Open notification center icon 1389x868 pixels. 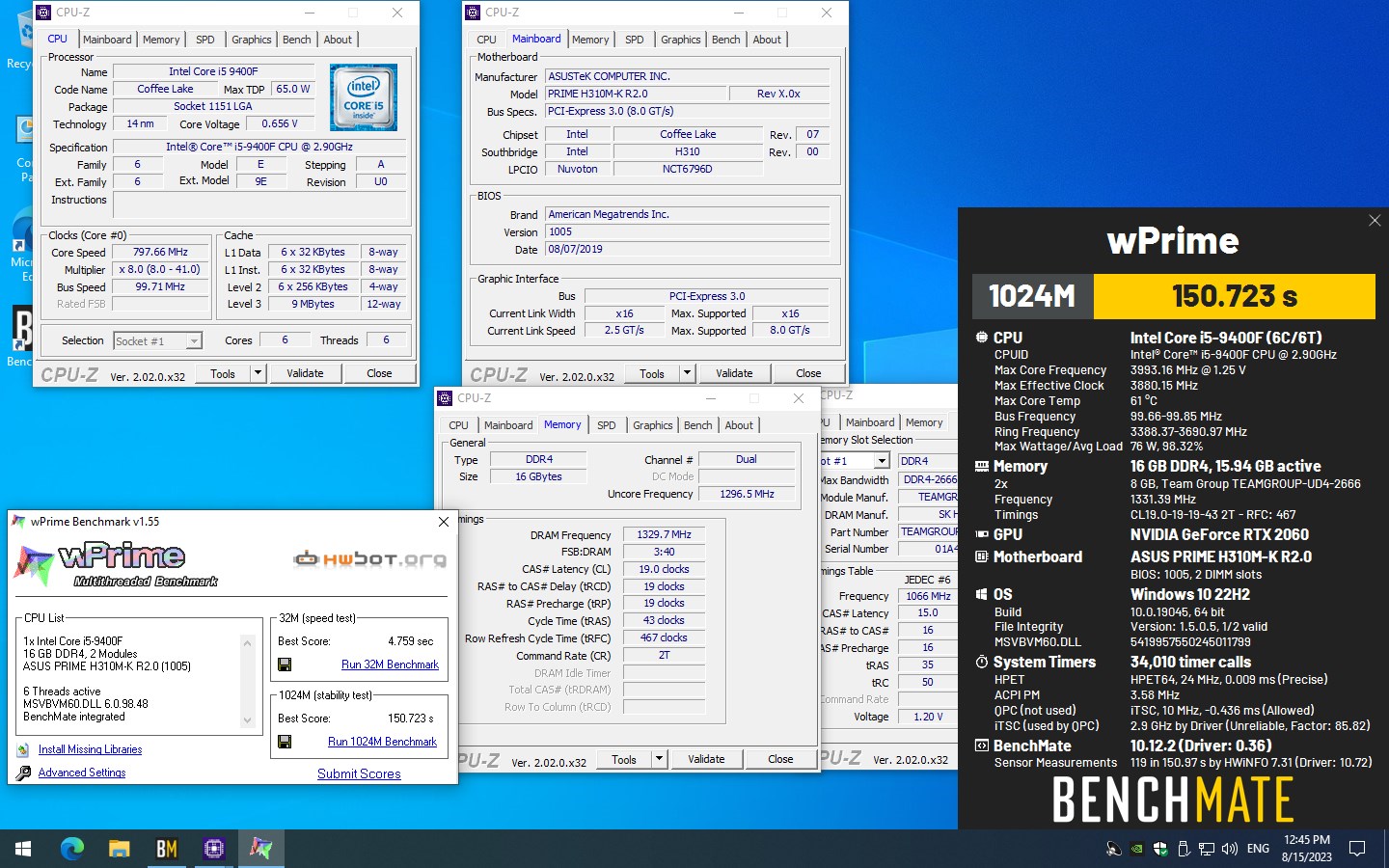(x=1357, y=849)
